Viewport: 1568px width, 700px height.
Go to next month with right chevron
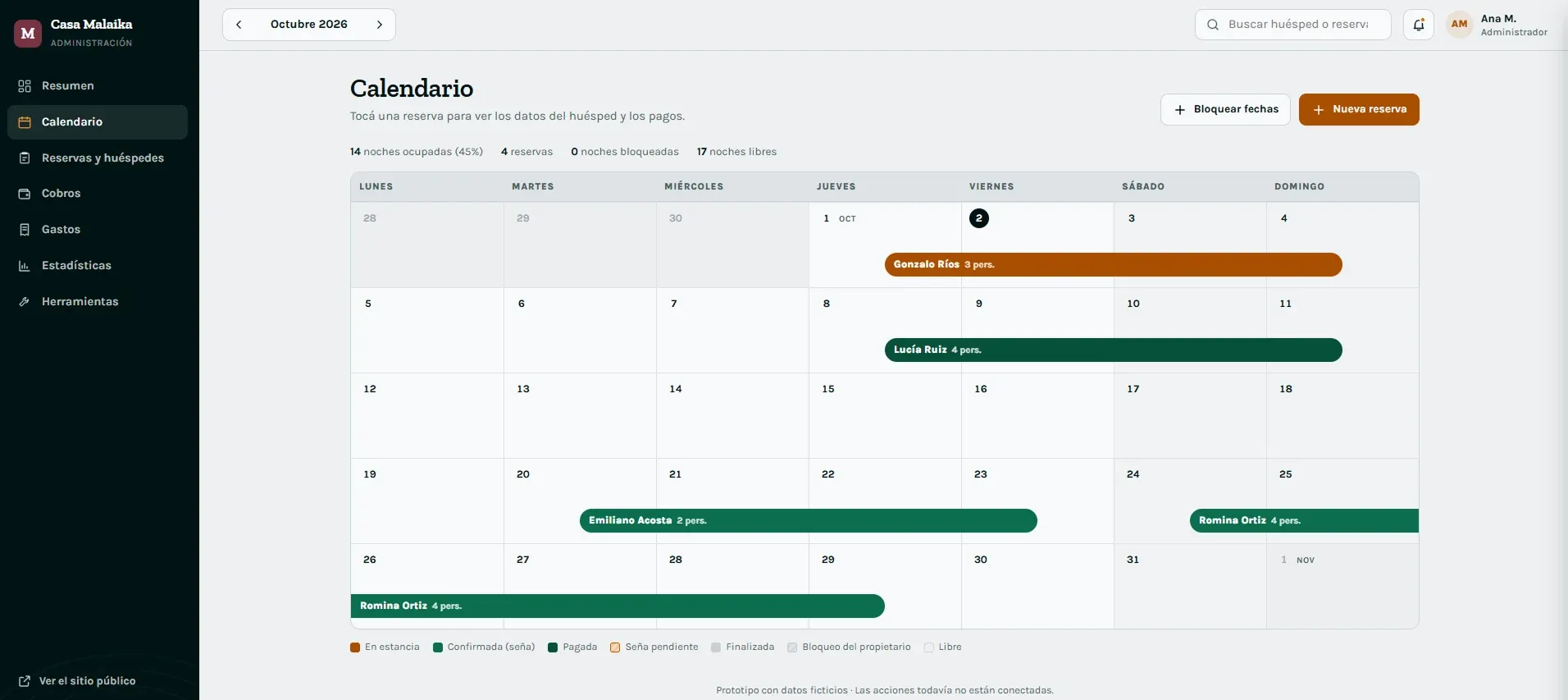pos(380,25)
